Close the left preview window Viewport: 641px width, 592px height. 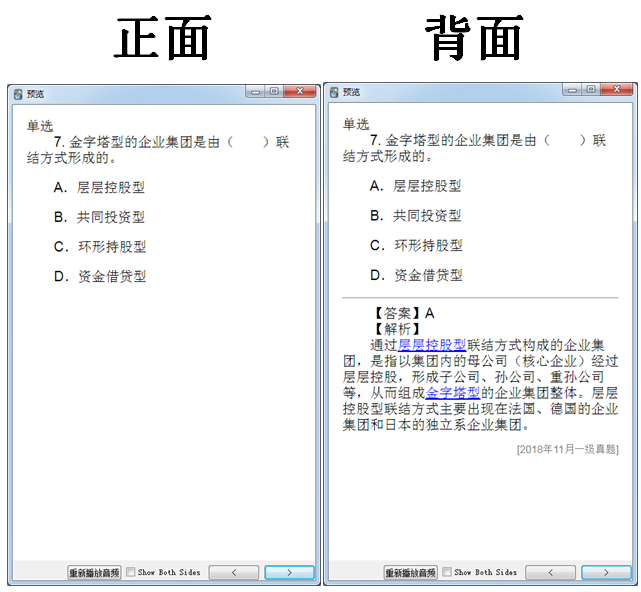pos(300,92)
